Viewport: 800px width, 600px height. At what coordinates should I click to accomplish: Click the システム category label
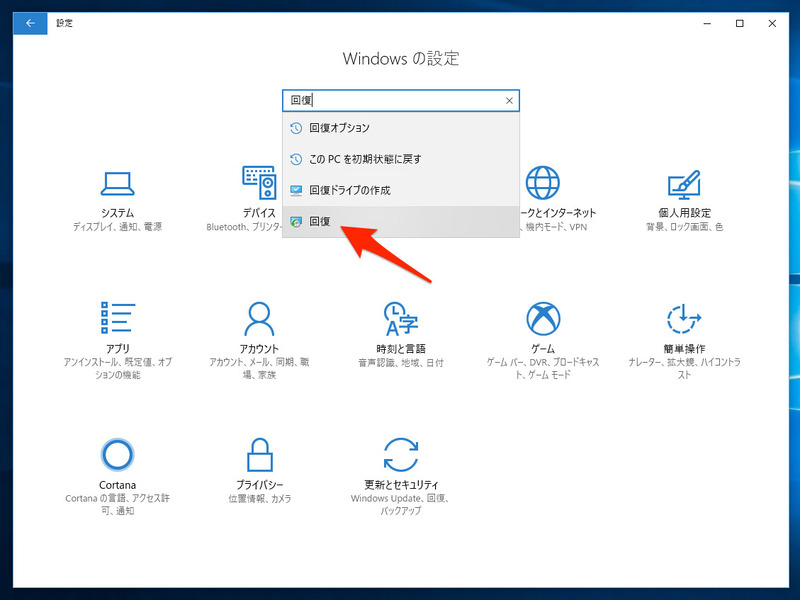coord(117,213)
